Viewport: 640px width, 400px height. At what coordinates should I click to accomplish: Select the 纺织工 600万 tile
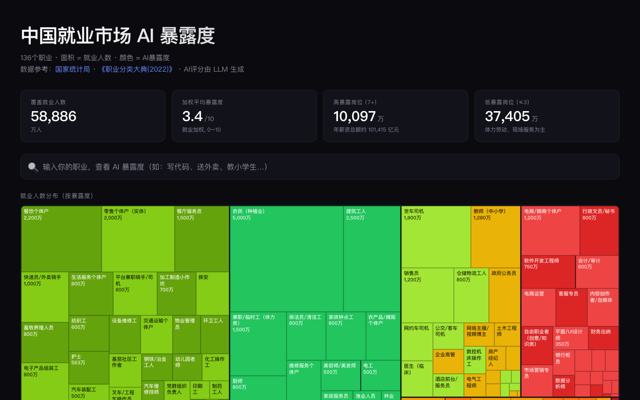click(x=89, y=333)
